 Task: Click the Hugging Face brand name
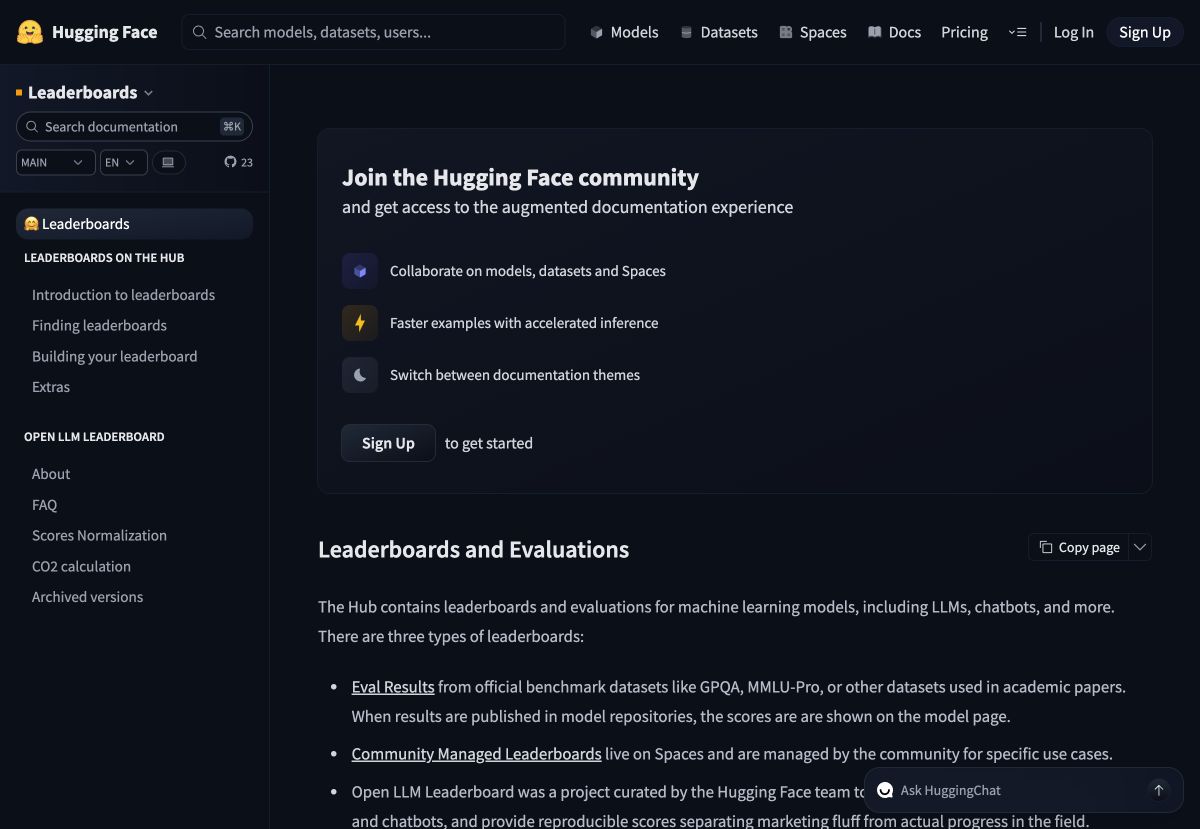tap(104, 32)
